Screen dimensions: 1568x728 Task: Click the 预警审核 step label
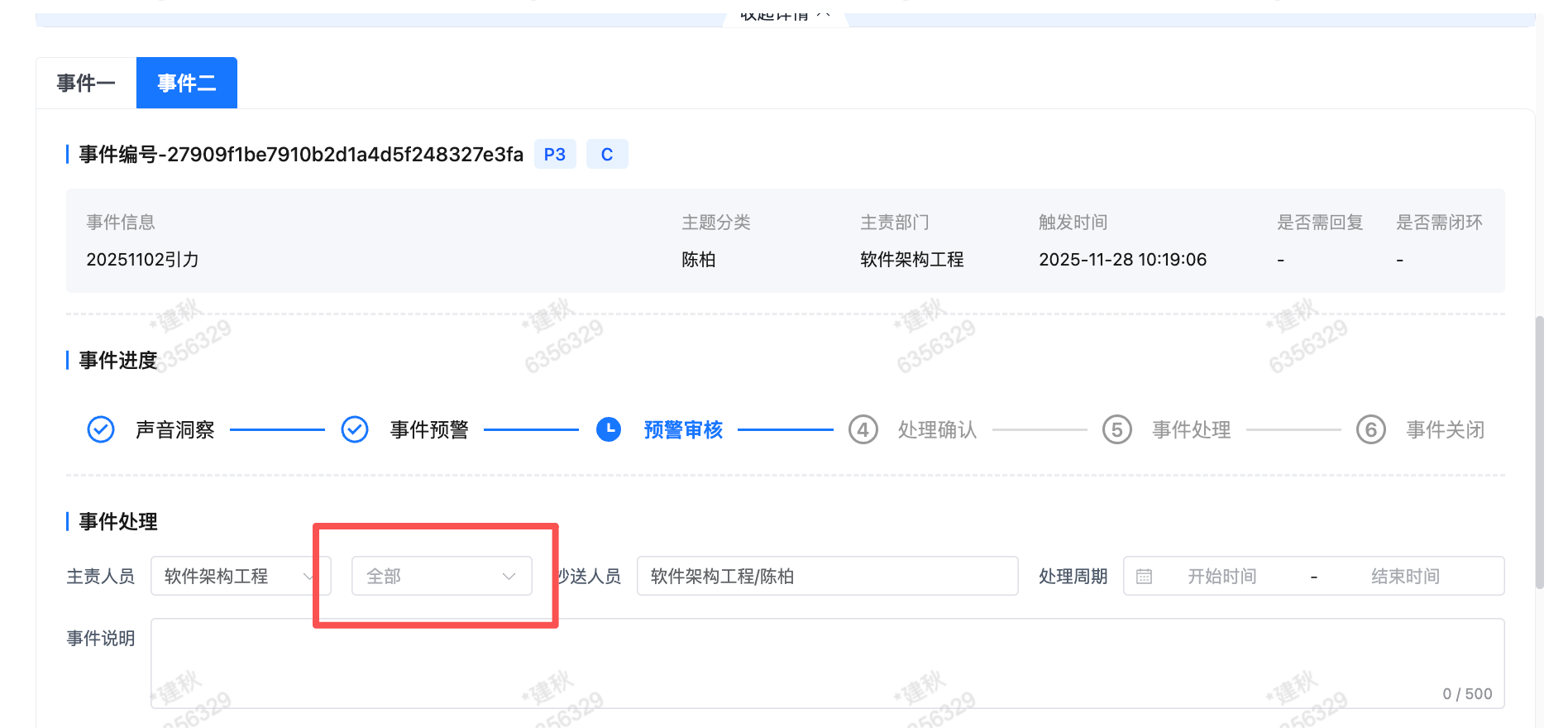[x=683, y=429]
